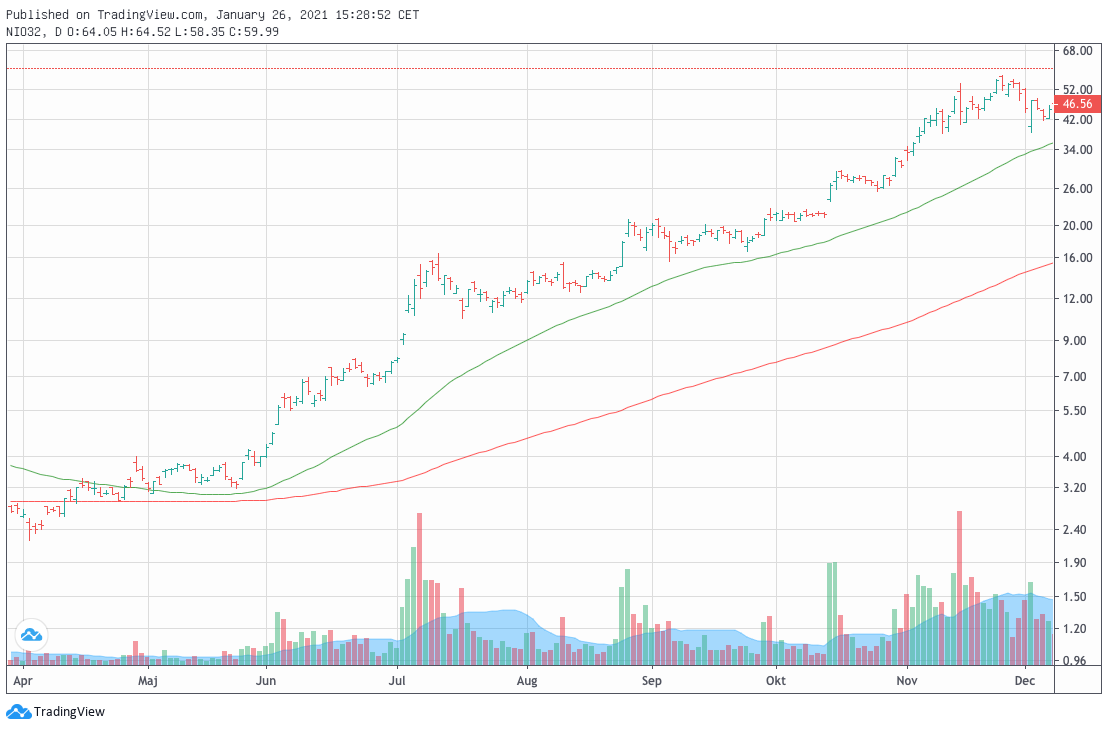Click the Nov label on the time axis
Image resolution: width=1108 pixels, height=730 pixels.
pos(906,681)
